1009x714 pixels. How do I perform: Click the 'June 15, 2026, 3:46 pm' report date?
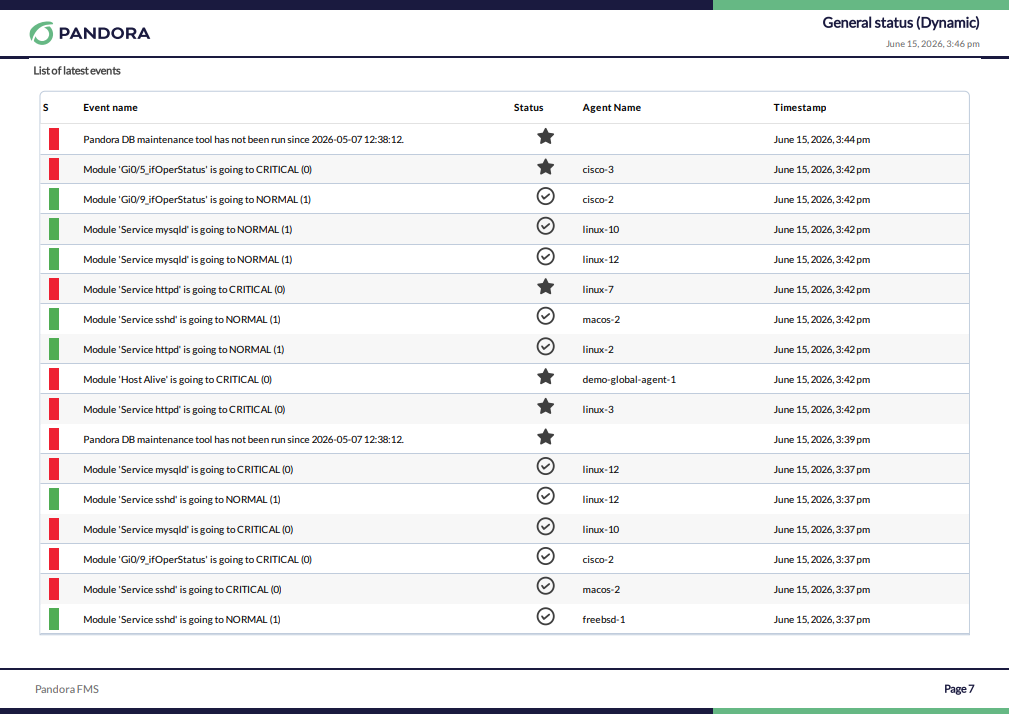pyautogui.click(x=932, y=44)
